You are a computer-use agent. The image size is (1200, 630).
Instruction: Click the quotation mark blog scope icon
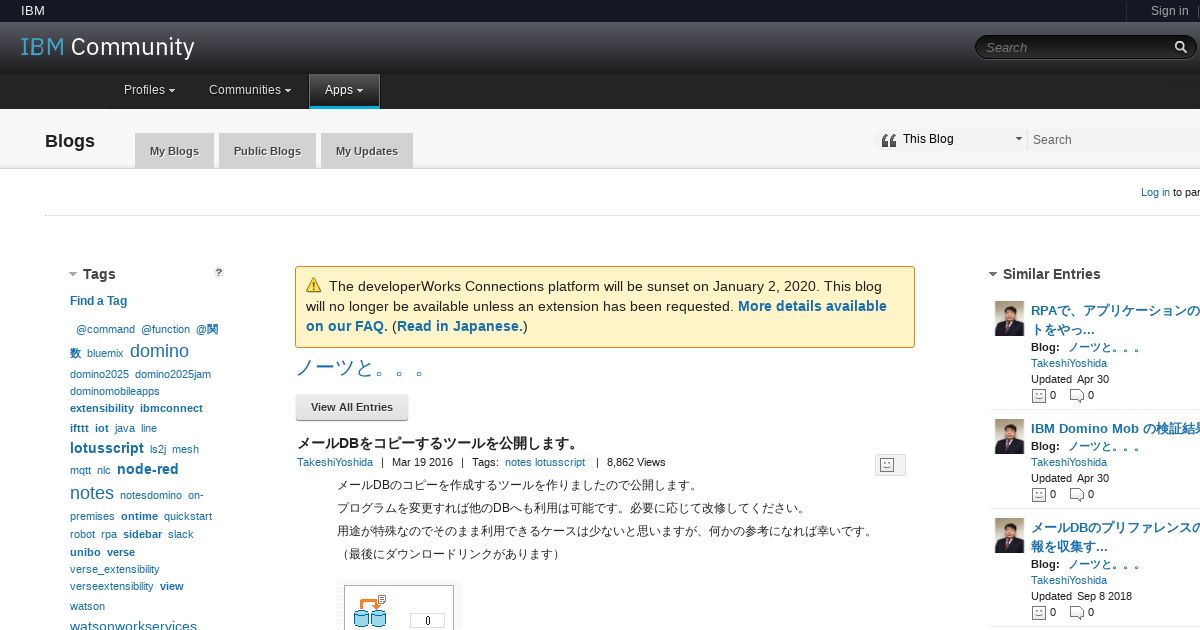pyautogui.click(x=889, y=140)
